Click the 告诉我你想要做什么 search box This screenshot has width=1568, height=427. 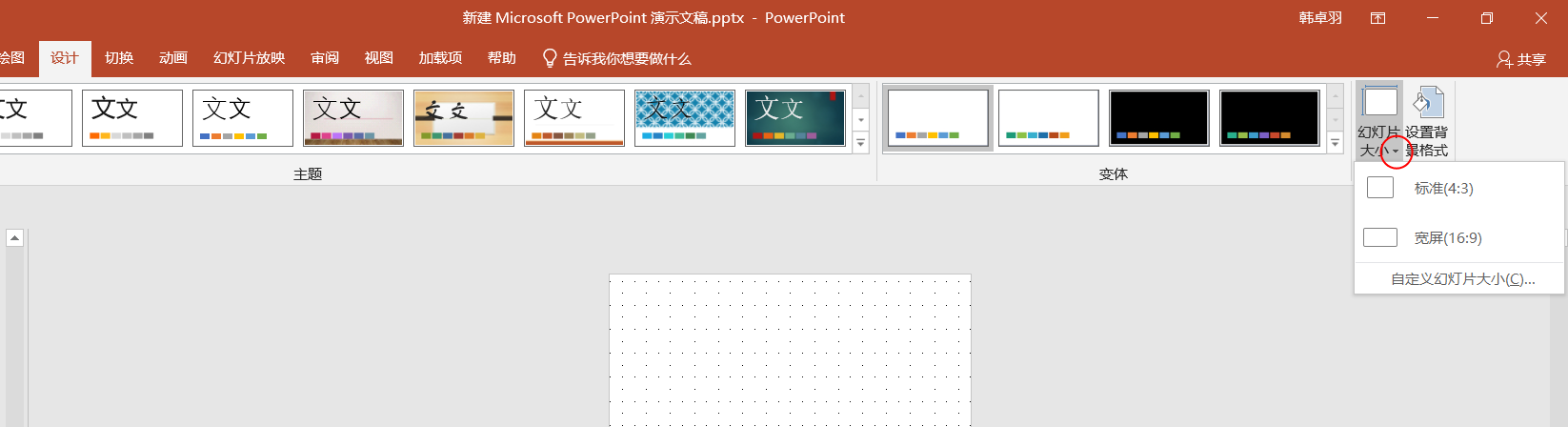click(627, 59)
